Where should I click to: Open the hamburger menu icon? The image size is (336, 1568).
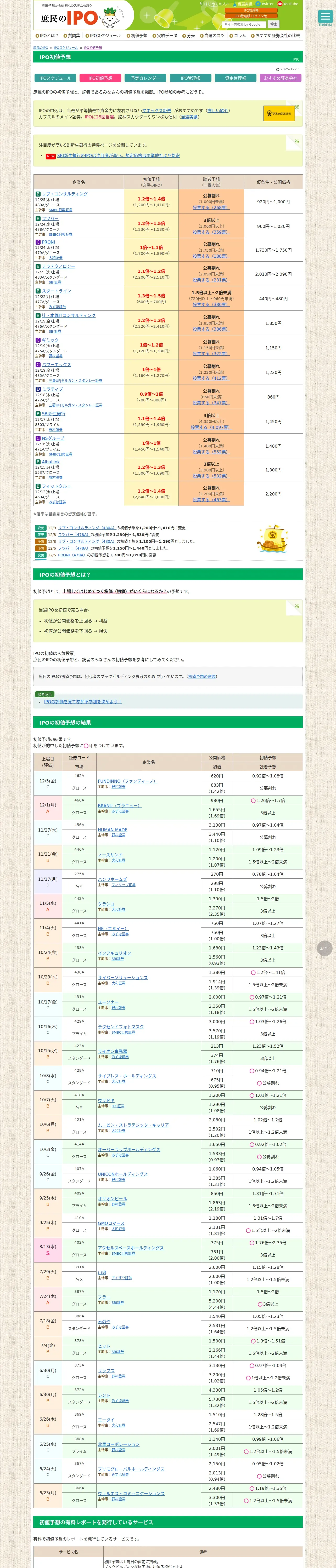(325, 16)
